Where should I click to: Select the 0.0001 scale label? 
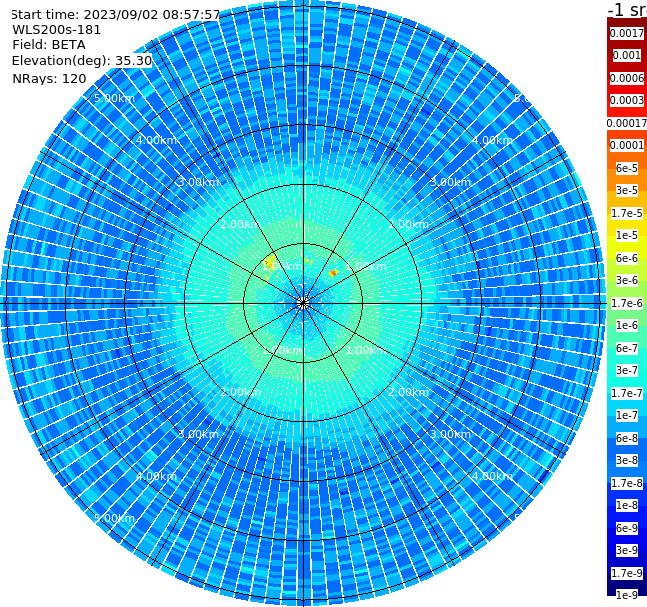(x=627, y=145)
